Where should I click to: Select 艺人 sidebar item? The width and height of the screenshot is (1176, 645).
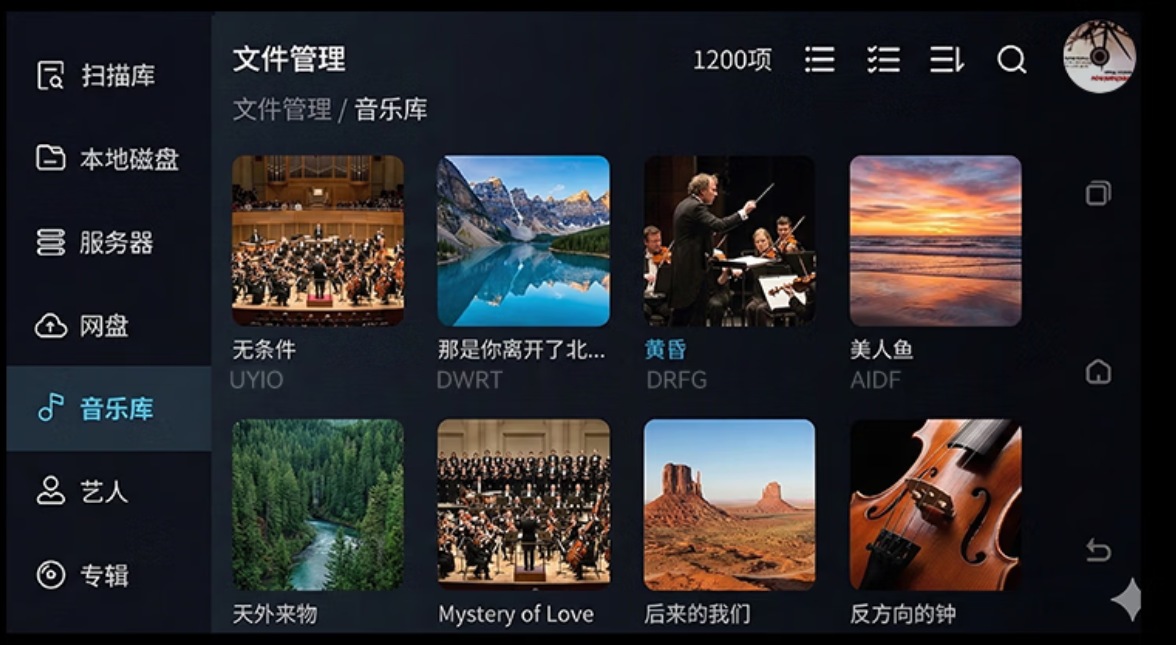109,492
